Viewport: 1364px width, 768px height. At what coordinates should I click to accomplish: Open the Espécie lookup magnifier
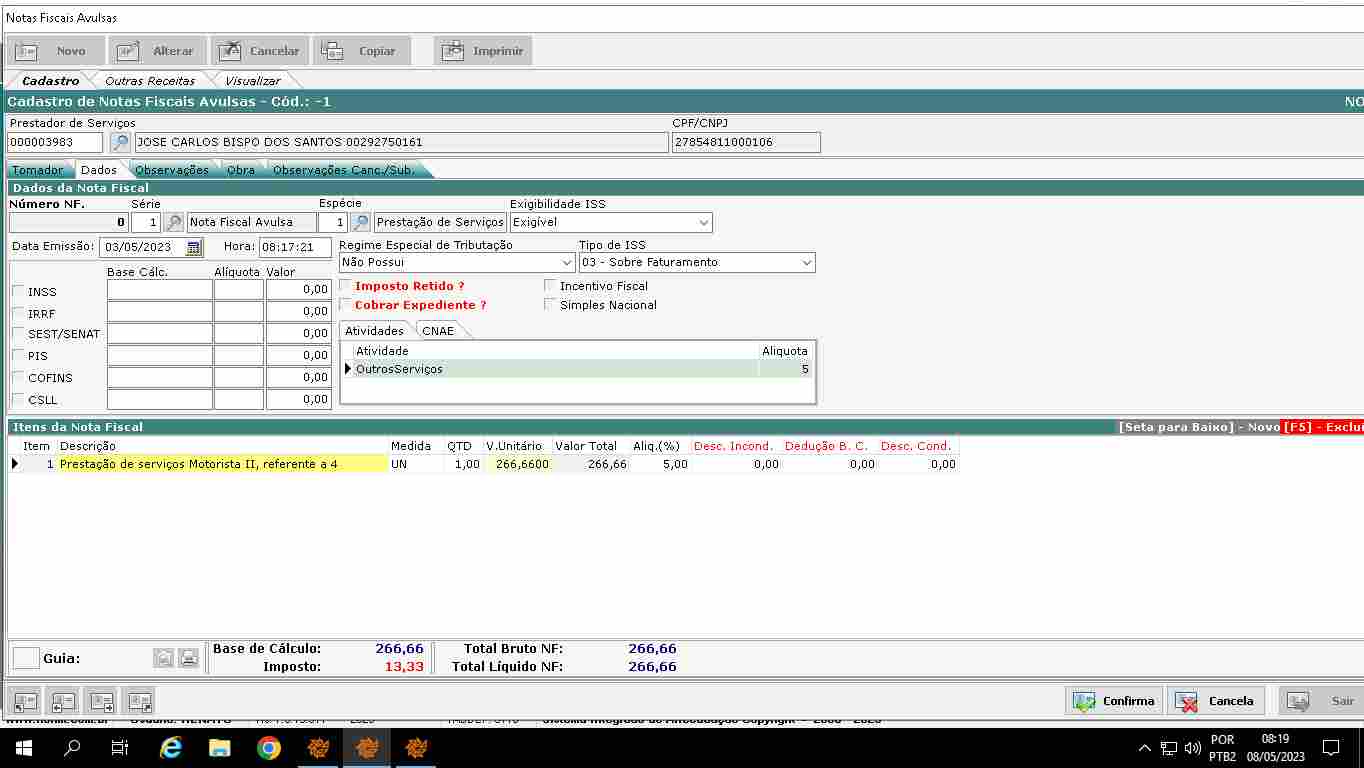coord(360,222)
